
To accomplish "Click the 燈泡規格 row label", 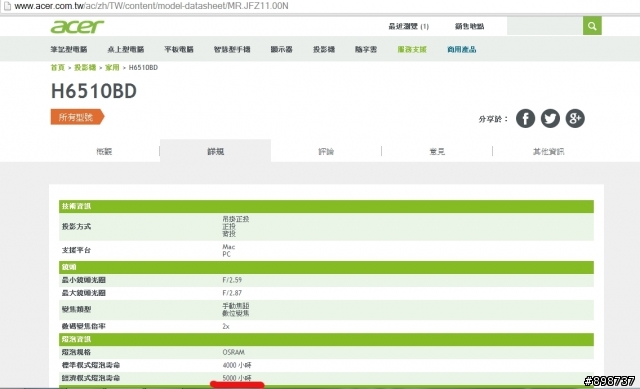I will (76, 352).
